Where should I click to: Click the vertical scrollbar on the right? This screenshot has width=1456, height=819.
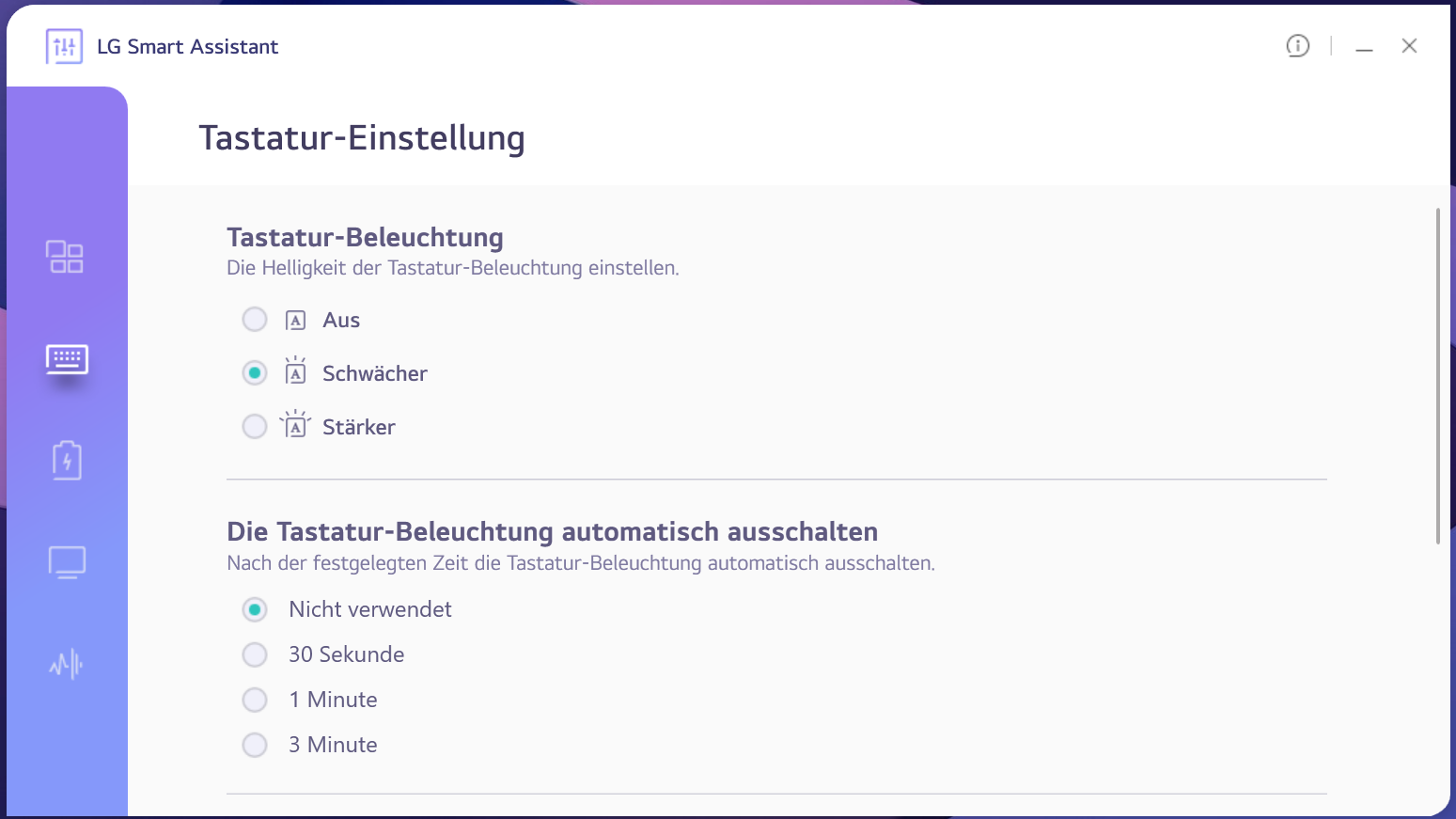(1437, 376)
